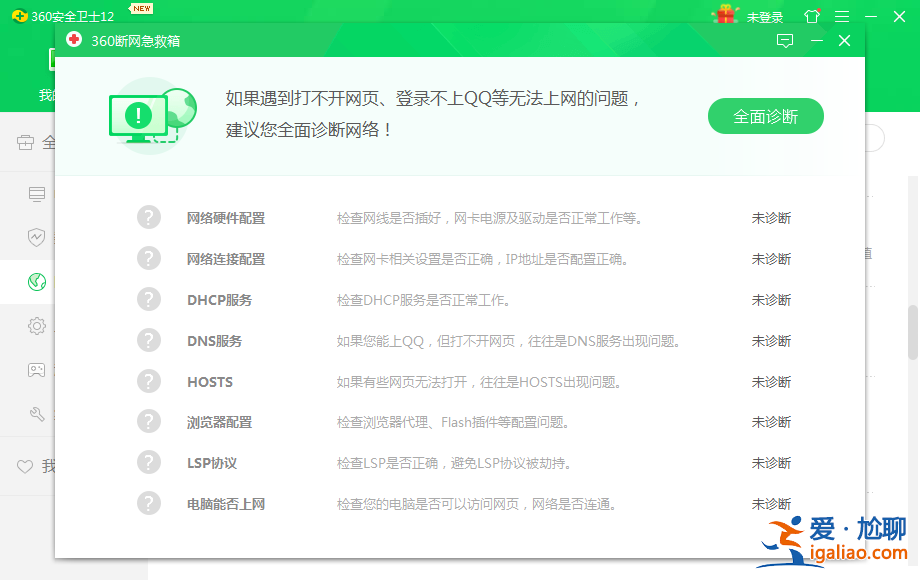Click 未诊断 status next to DNS服务

pyautogui.click(x=771, y=340)
